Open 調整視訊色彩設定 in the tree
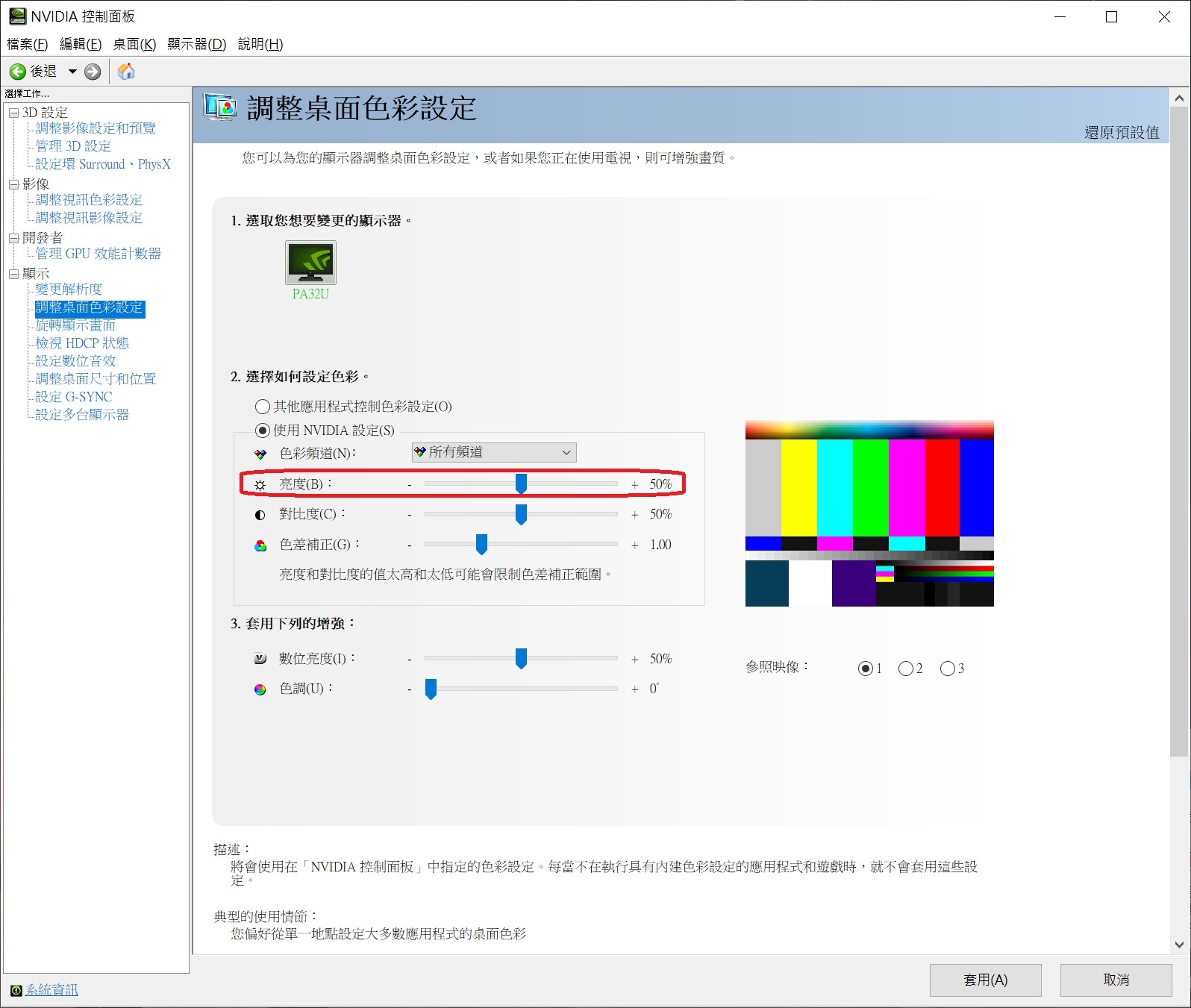Image resolution: width=1191 pixels, height=1008 pixels. (x=89, y=200)
